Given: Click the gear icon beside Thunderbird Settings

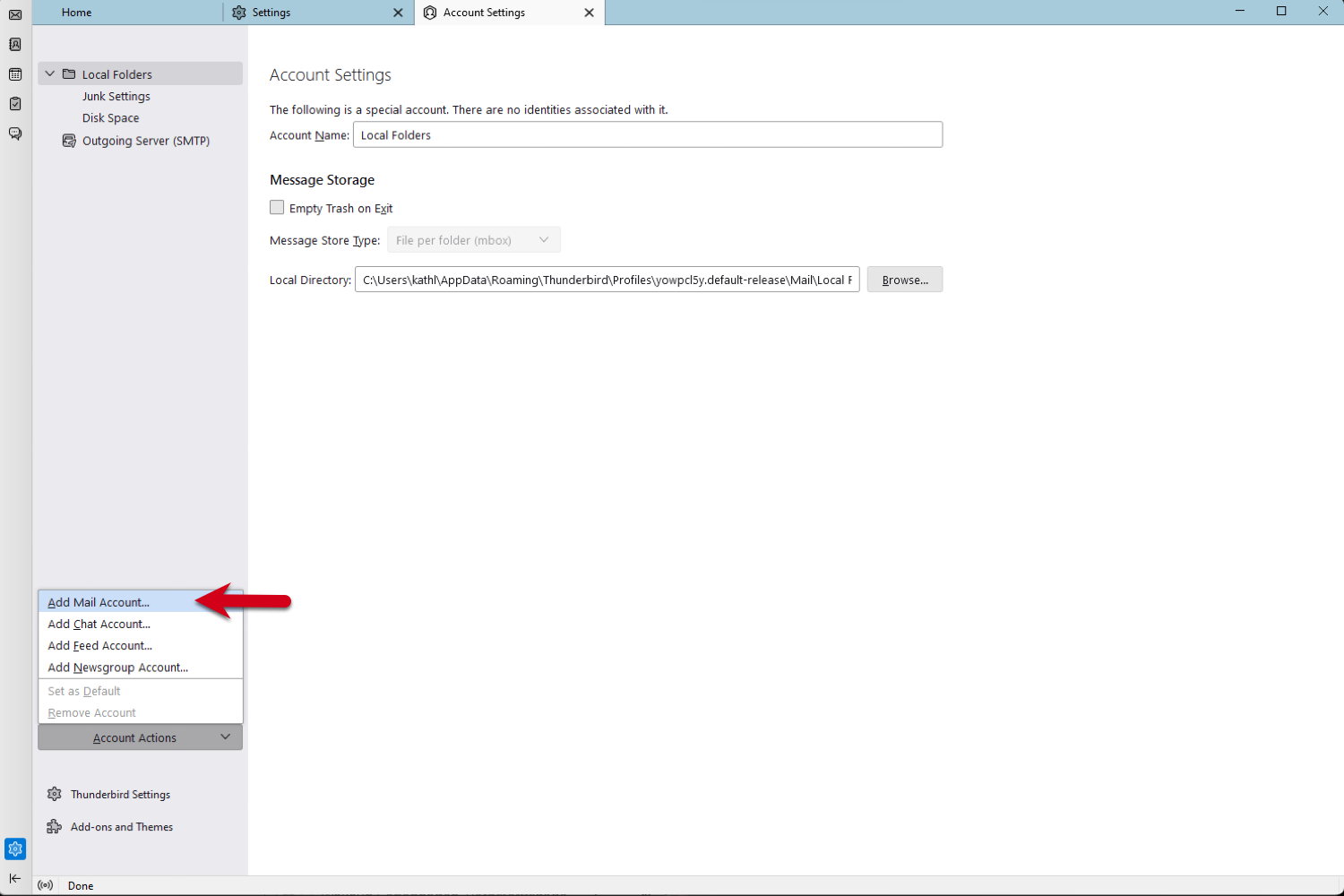Looking at the screenshot, I should (54, 794).
